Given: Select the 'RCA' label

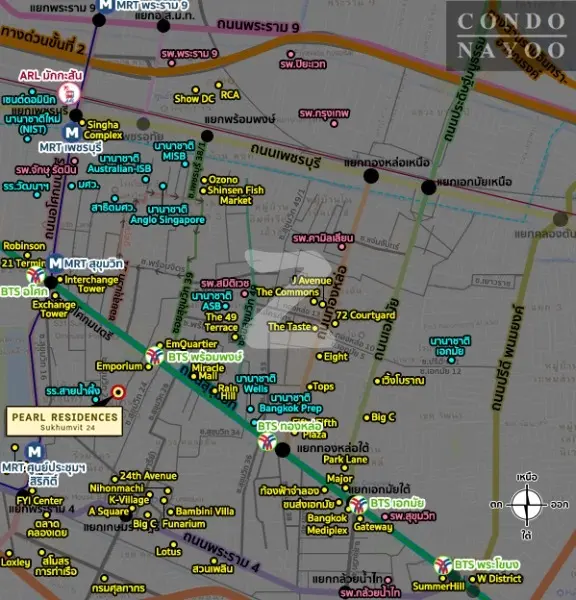Looking at the screenshot, I should 230,95.
